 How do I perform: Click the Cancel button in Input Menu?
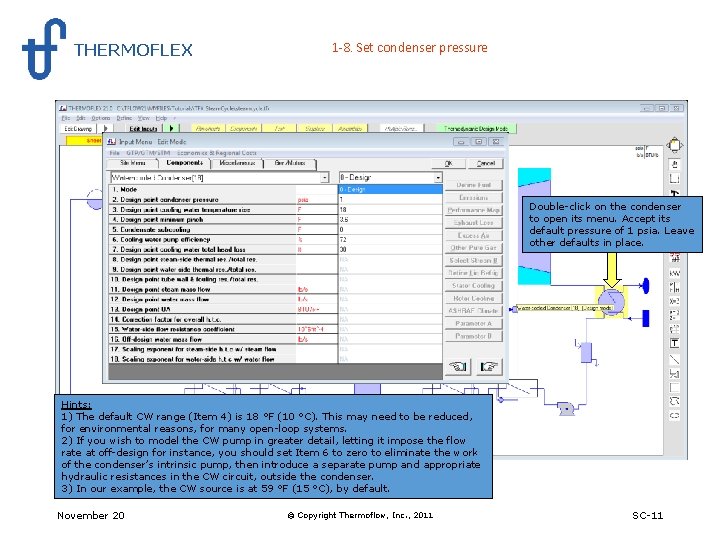[x=485, y=163]
